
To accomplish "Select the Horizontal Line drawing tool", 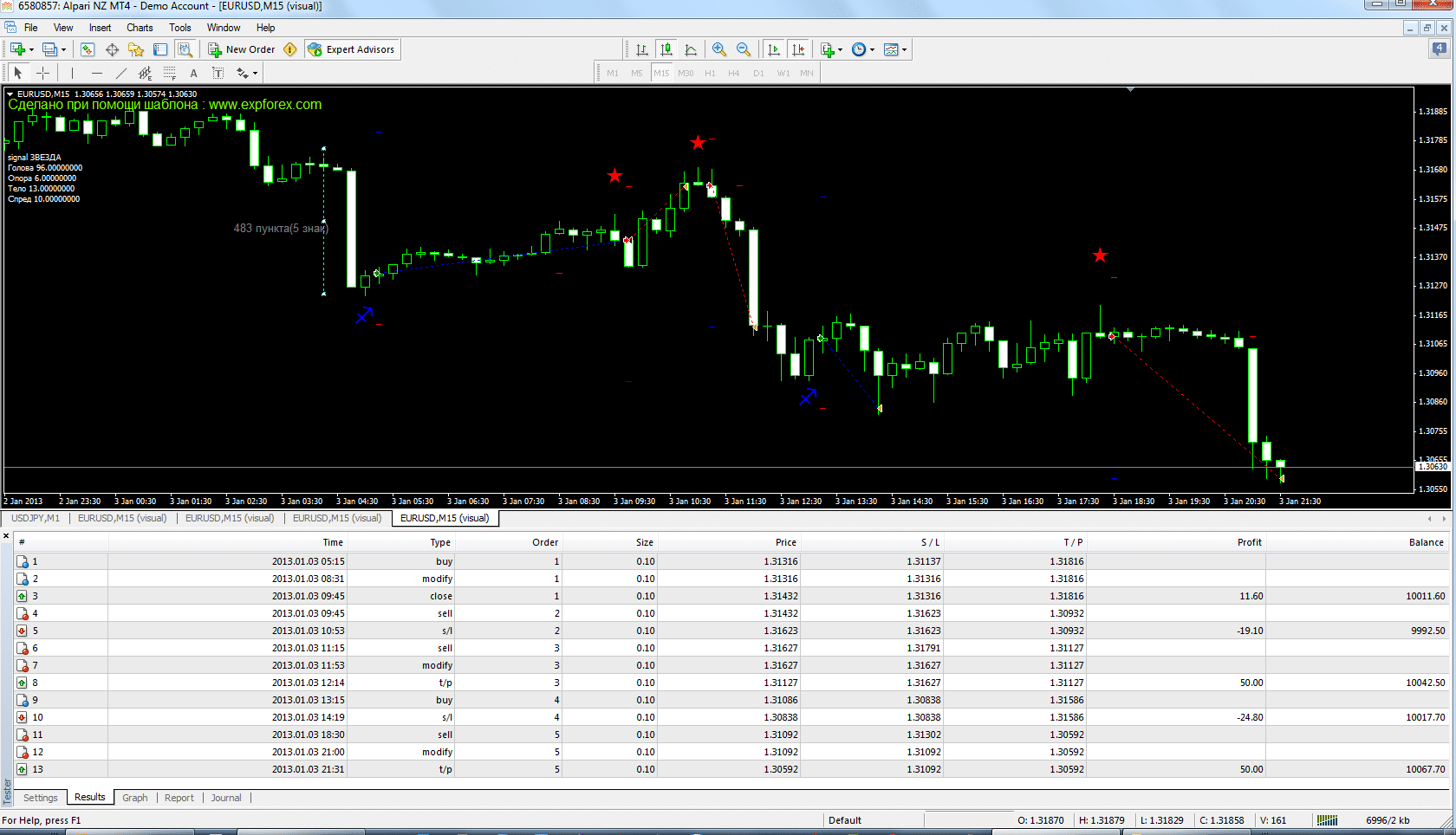I will pos(96,73).
